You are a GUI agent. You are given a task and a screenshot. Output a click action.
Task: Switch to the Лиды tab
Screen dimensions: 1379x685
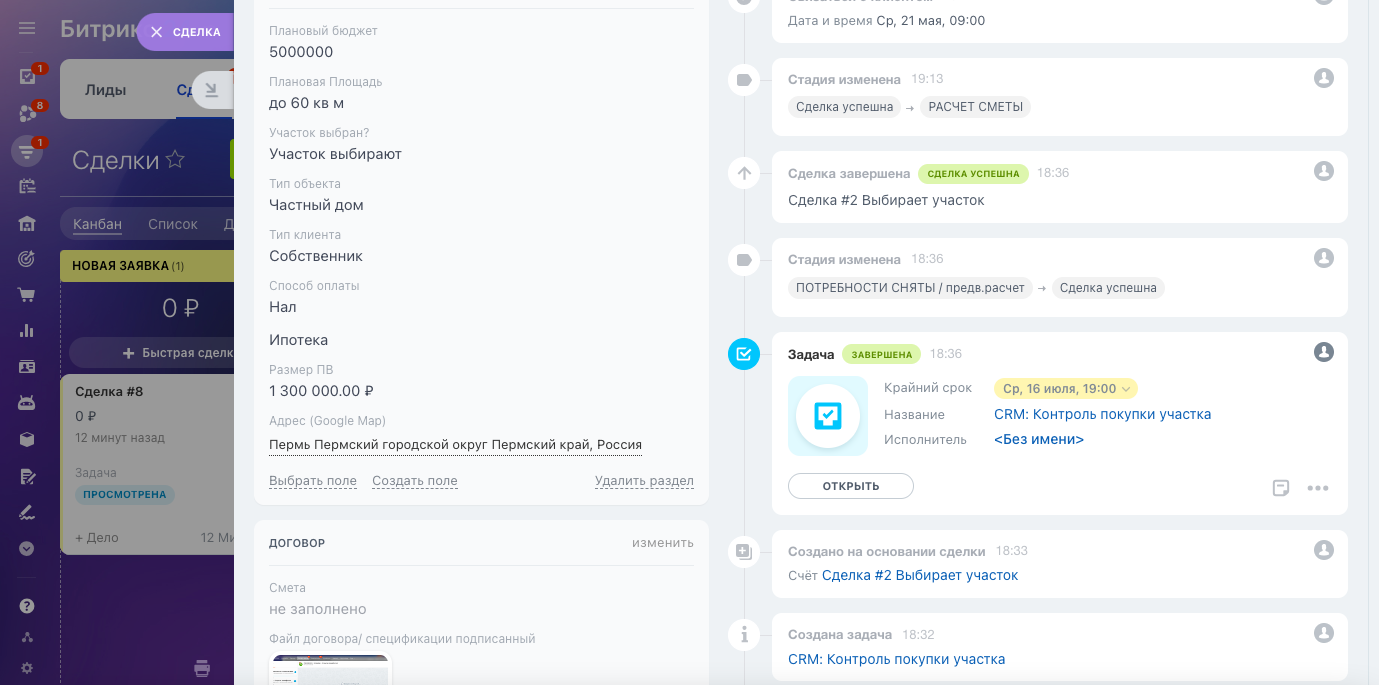[x=105, y=90]
